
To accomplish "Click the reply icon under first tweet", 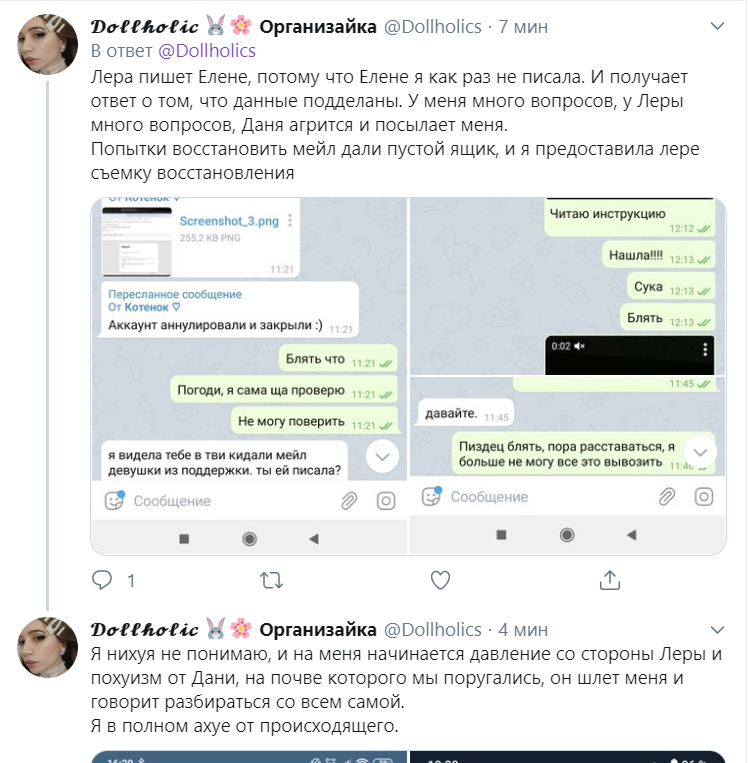I will (102, 580).
